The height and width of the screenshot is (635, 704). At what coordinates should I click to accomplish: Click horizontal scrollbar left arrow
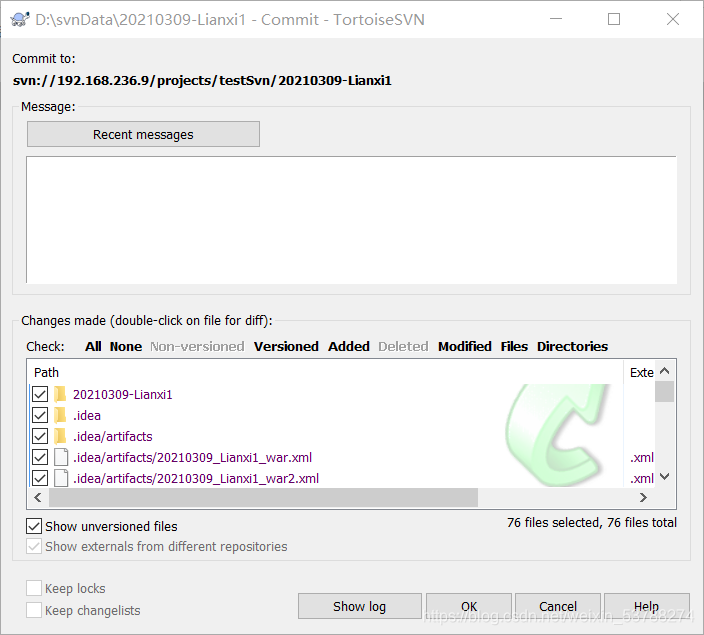(x=38, y=497)
